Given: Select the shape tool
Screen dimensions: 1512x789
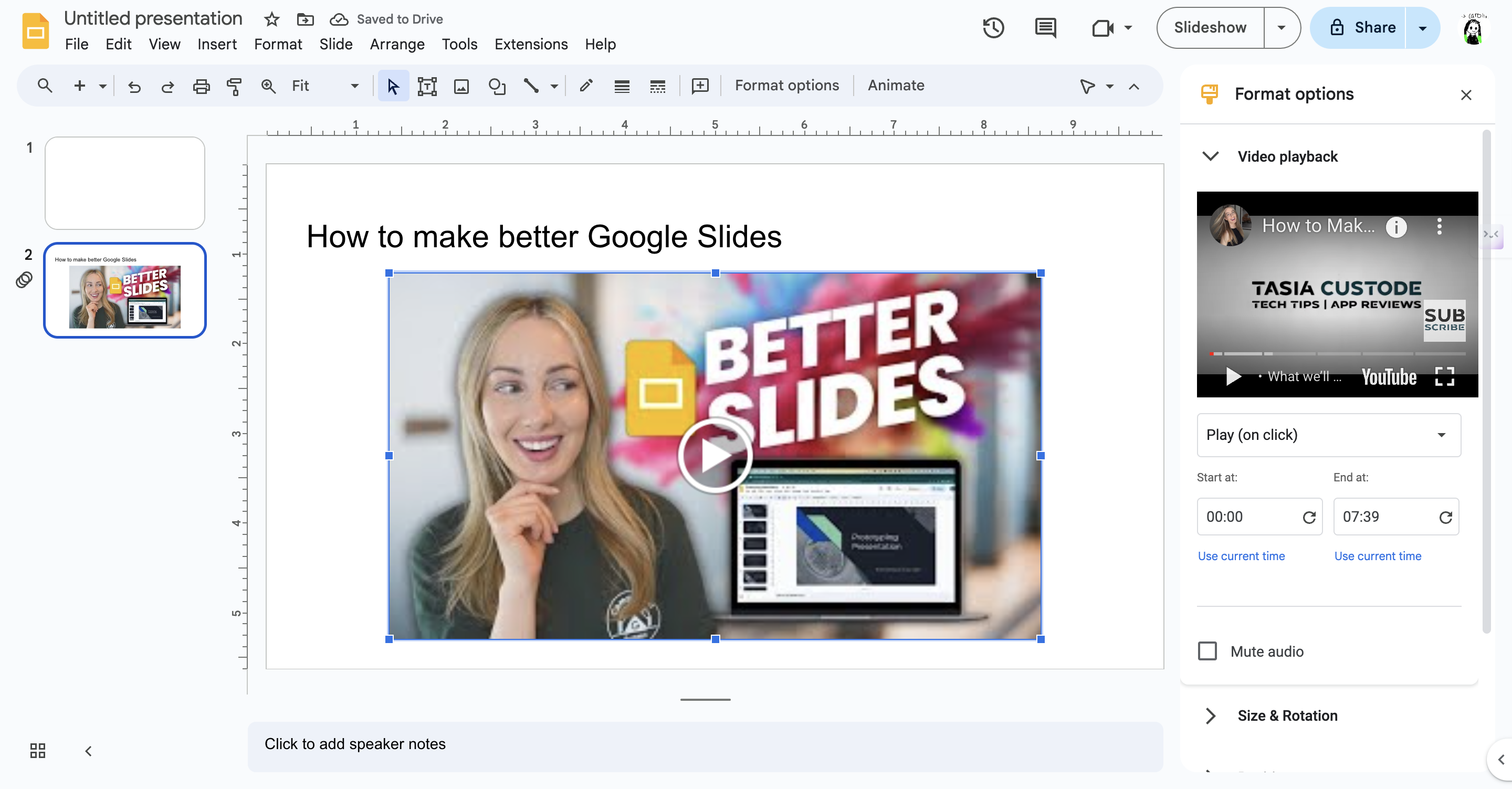Looking at the screenshot, I should (497, 86).
